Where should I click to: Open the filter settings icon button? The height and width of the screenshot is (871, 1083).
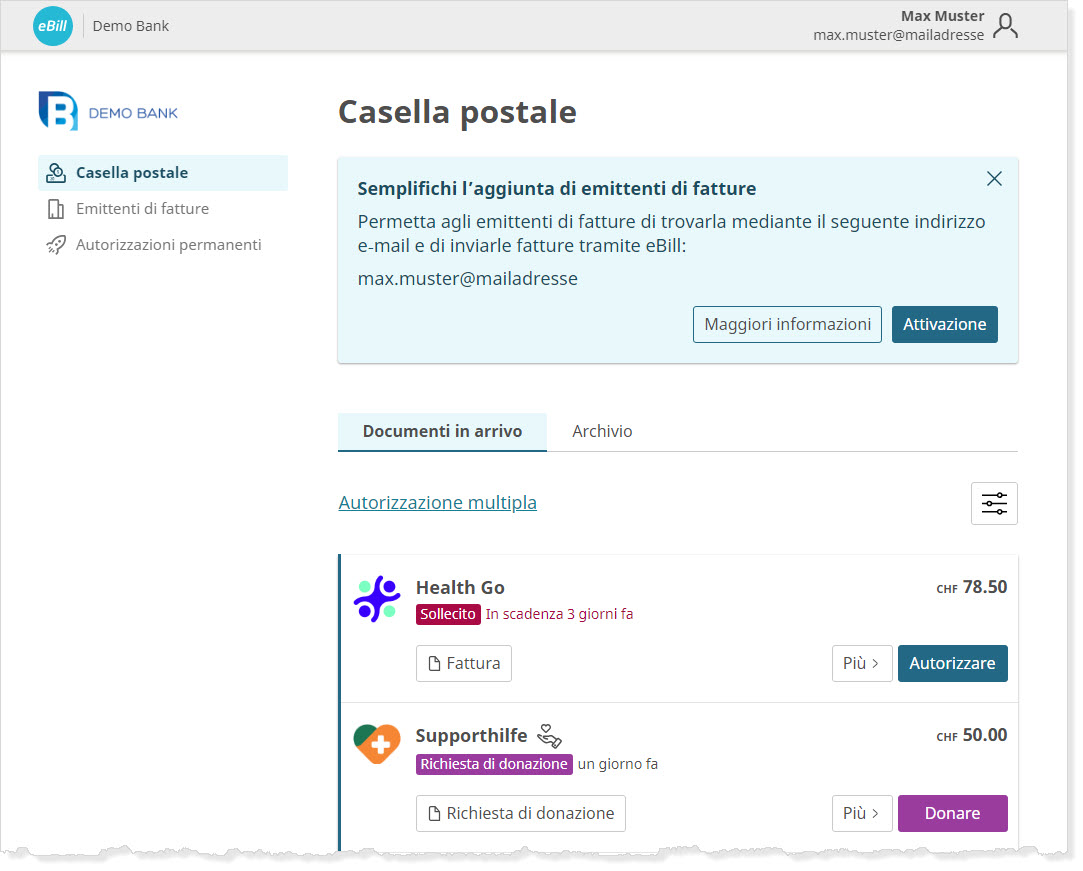993,503
